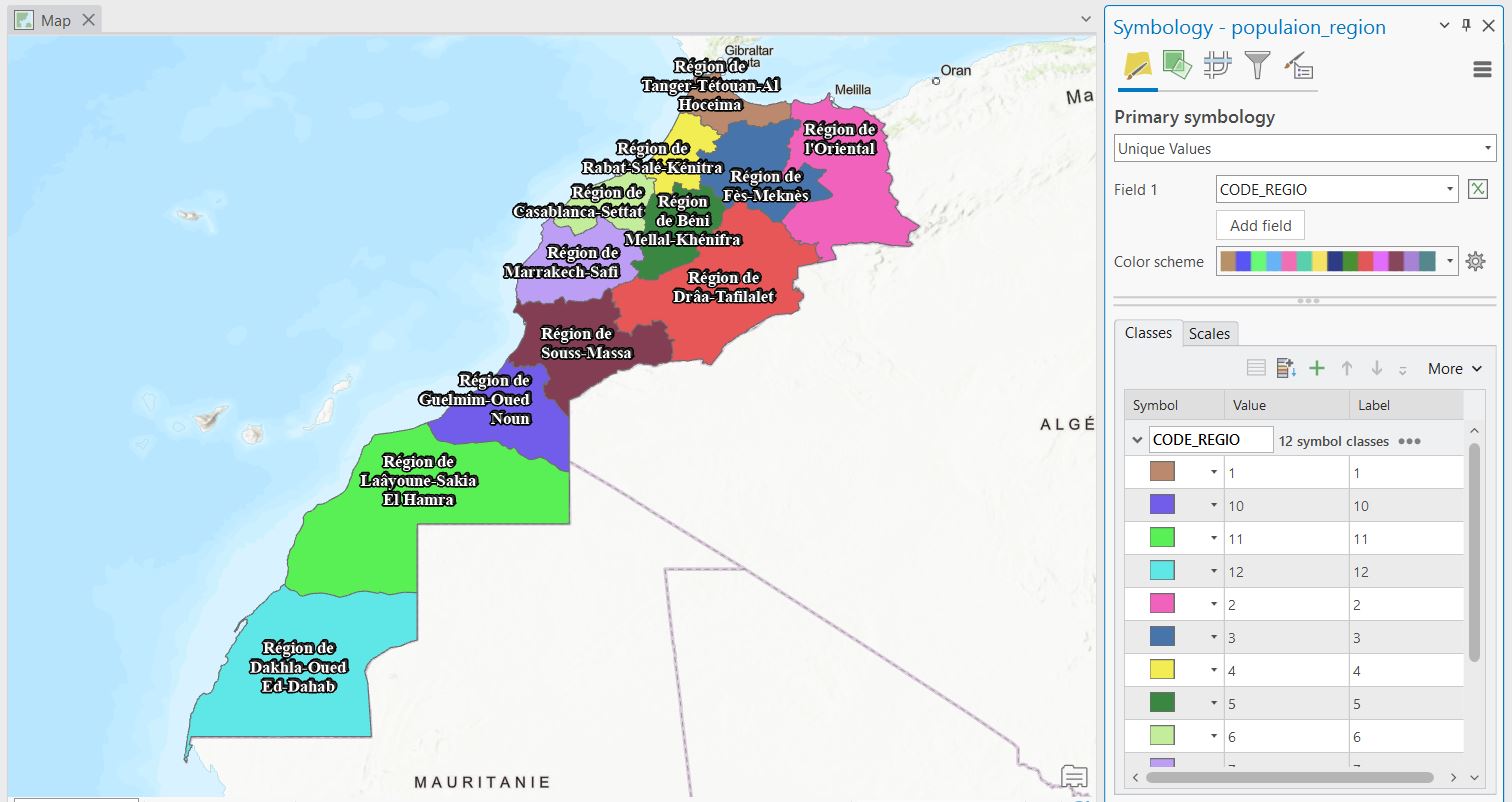The width and height of the screenshot is (1512, 802).
Task: Open the More menu button
Action: pyautogui.click(x=1454, y=368)
